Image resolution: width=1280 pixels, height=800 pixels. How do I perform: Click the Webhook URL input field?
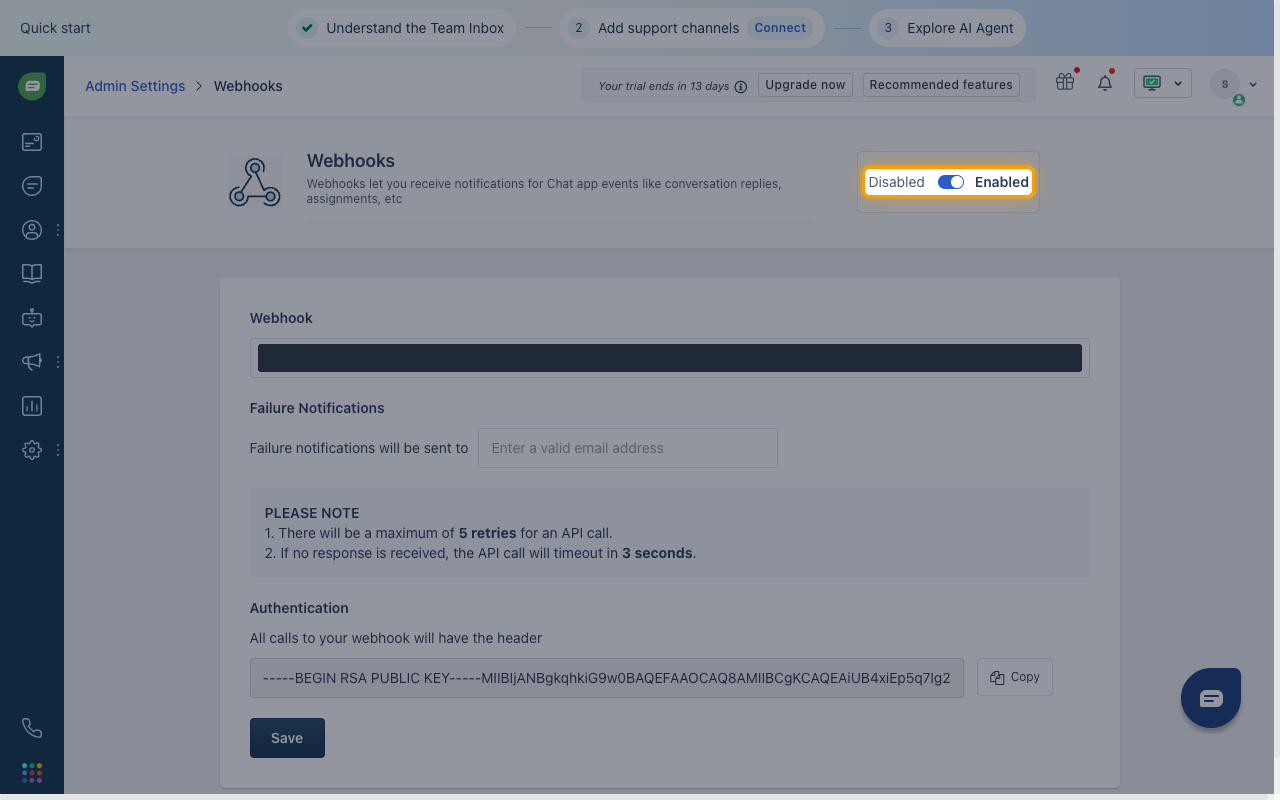coord(670,358)
